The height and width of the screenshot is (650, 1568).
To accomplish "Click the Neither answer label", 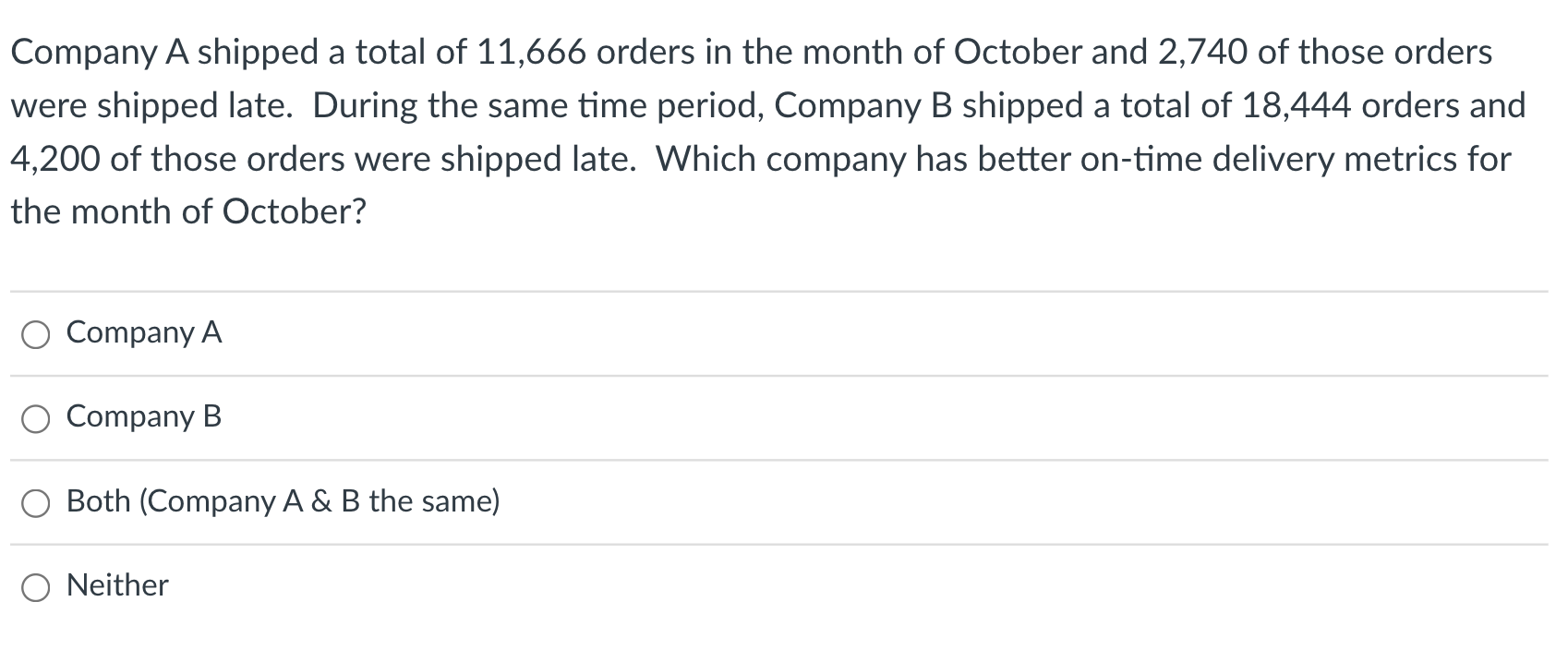I will point(116,584).
